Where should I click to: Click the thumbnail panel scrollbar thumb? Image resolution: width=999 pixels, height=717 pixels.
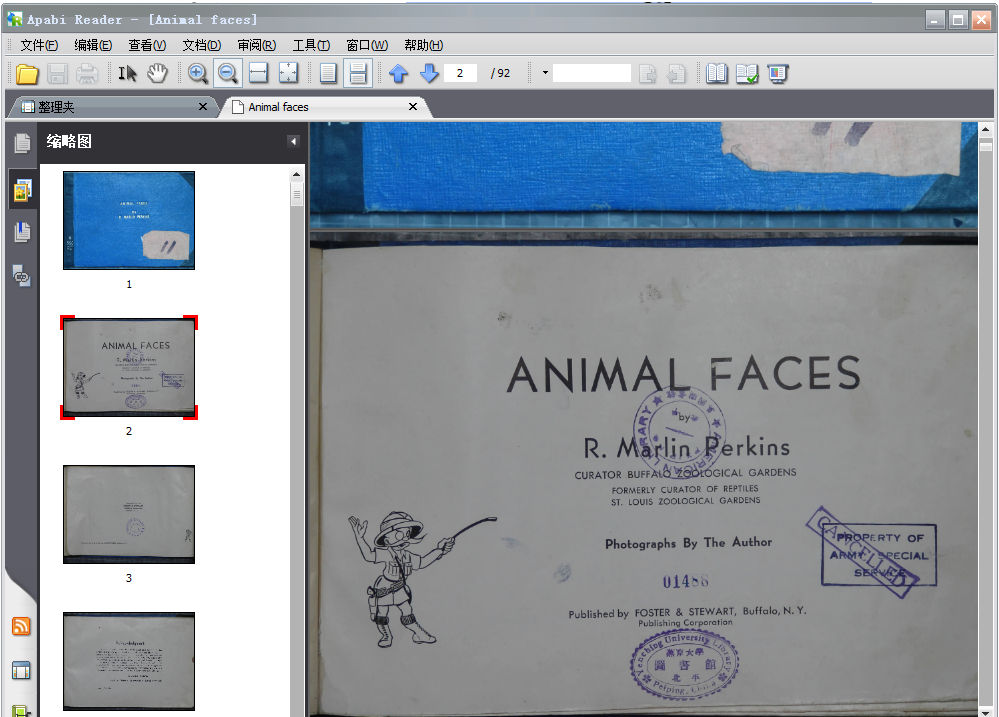click(x=296, y=194)
